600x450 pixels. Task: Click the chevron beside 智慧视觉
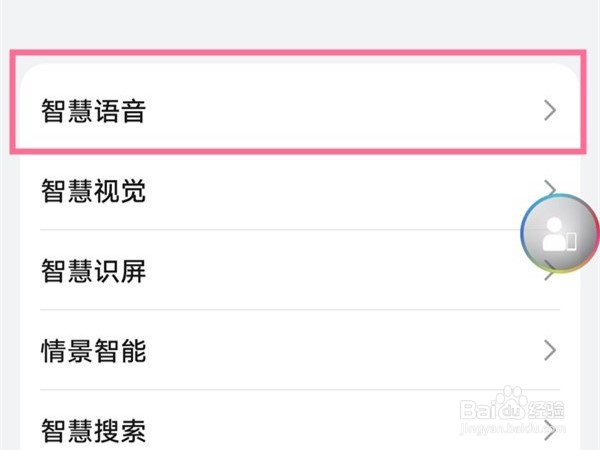click(549, 189)
